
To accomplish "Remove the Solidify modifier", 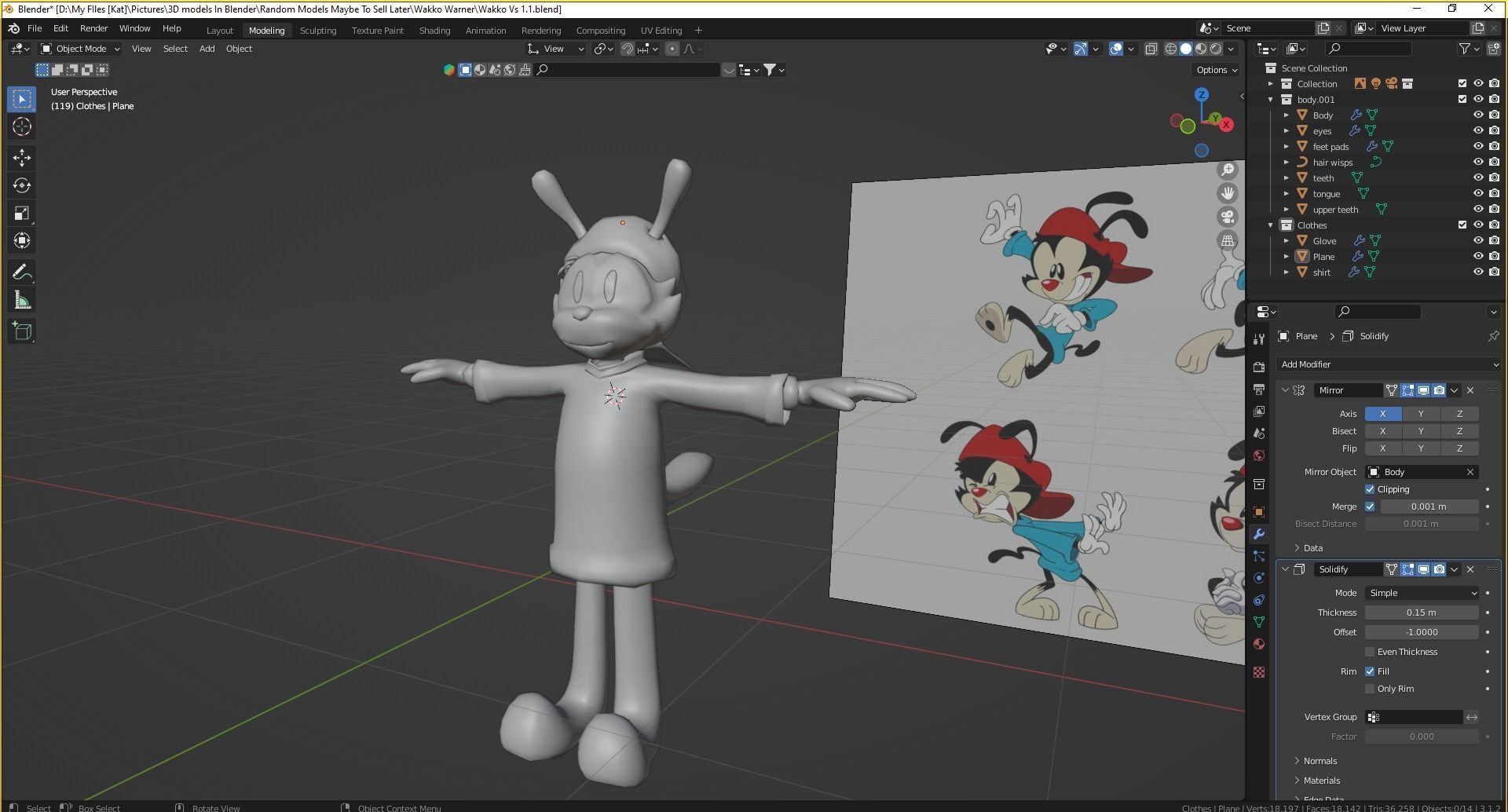I will click(x=1470, y=569).
